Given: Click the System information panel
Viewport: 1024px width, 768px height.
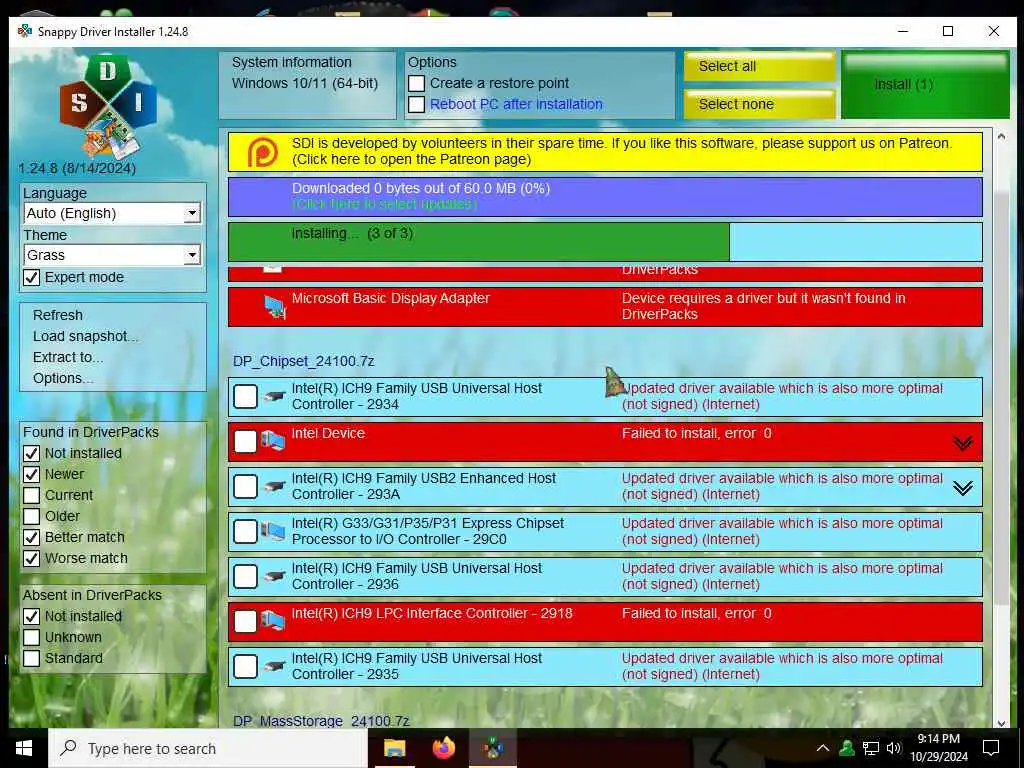Looking at the screenshot, I should coord(307,85).
